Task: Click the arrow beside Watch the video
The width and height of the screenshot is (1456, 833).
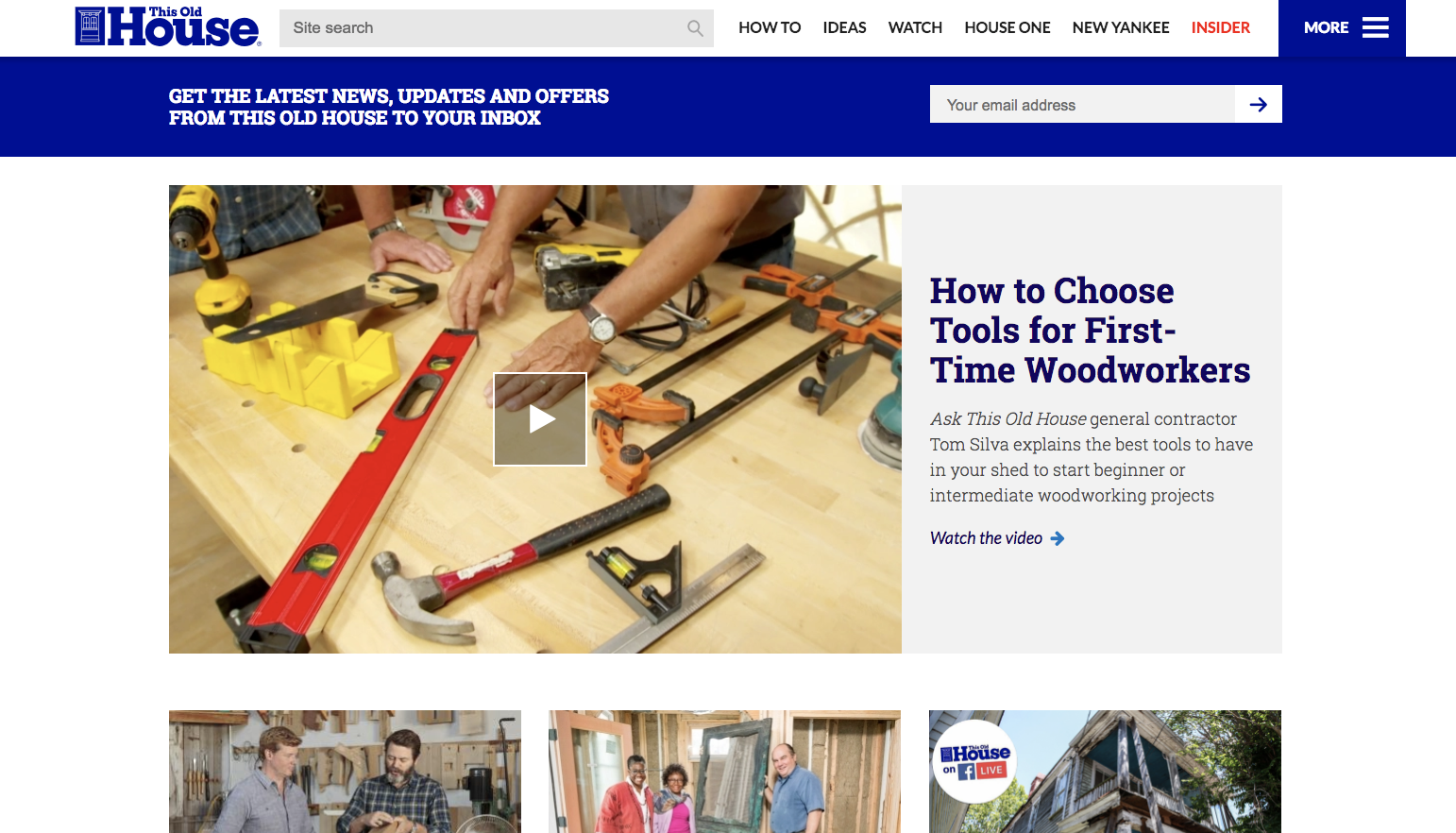Action: [x=1058, y=538]
